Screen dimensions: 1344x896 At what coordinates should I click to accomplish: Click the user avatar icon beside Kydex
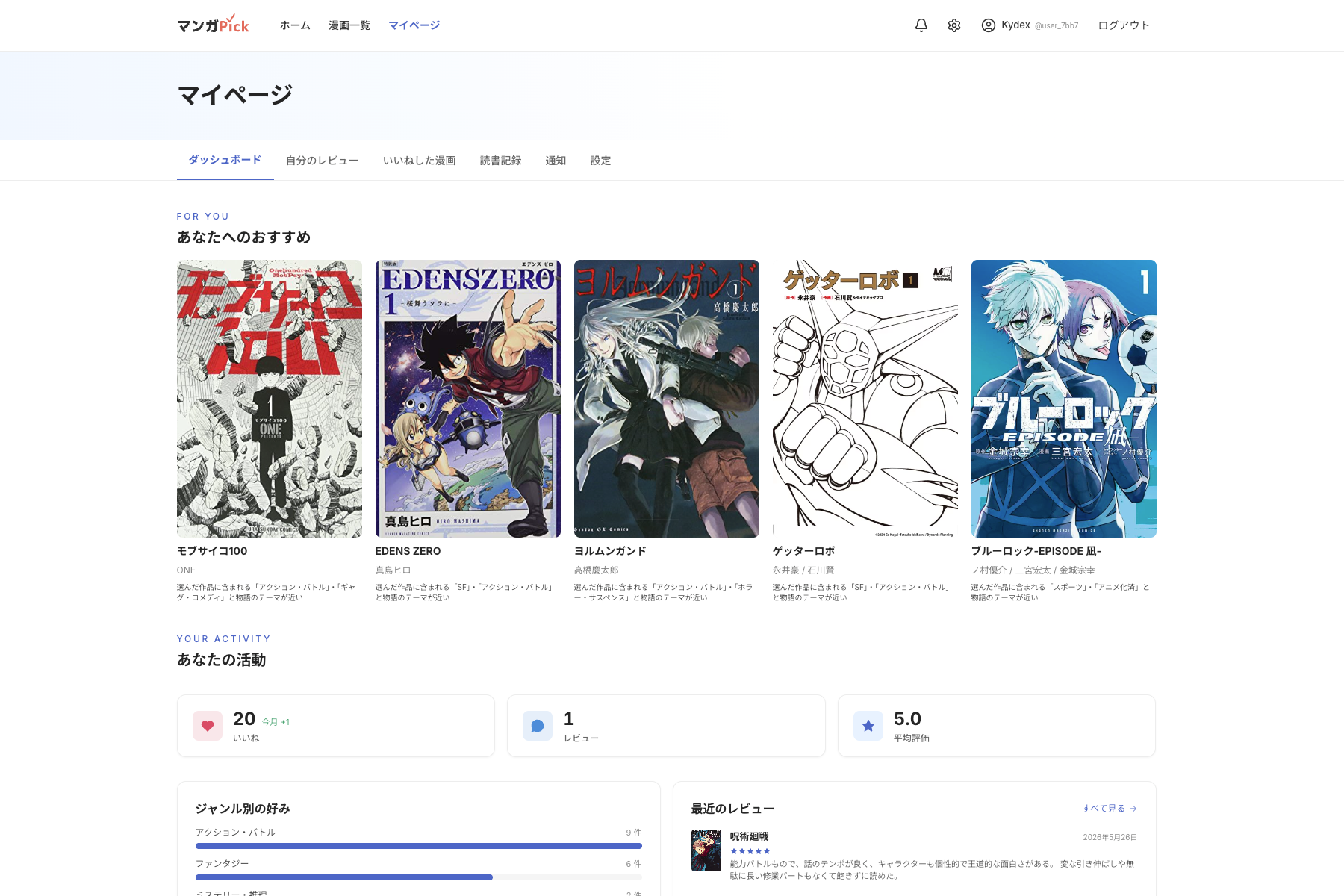click(988, 25)
